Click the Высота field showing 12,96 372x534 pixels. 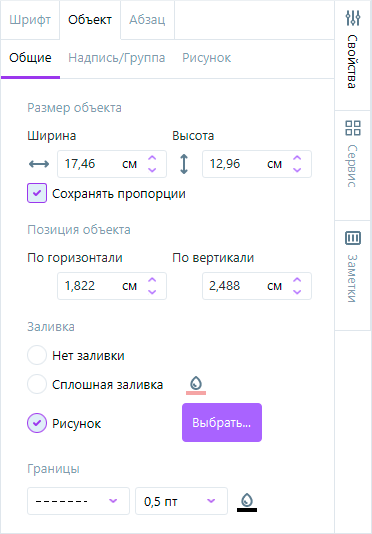pos(257,164)
